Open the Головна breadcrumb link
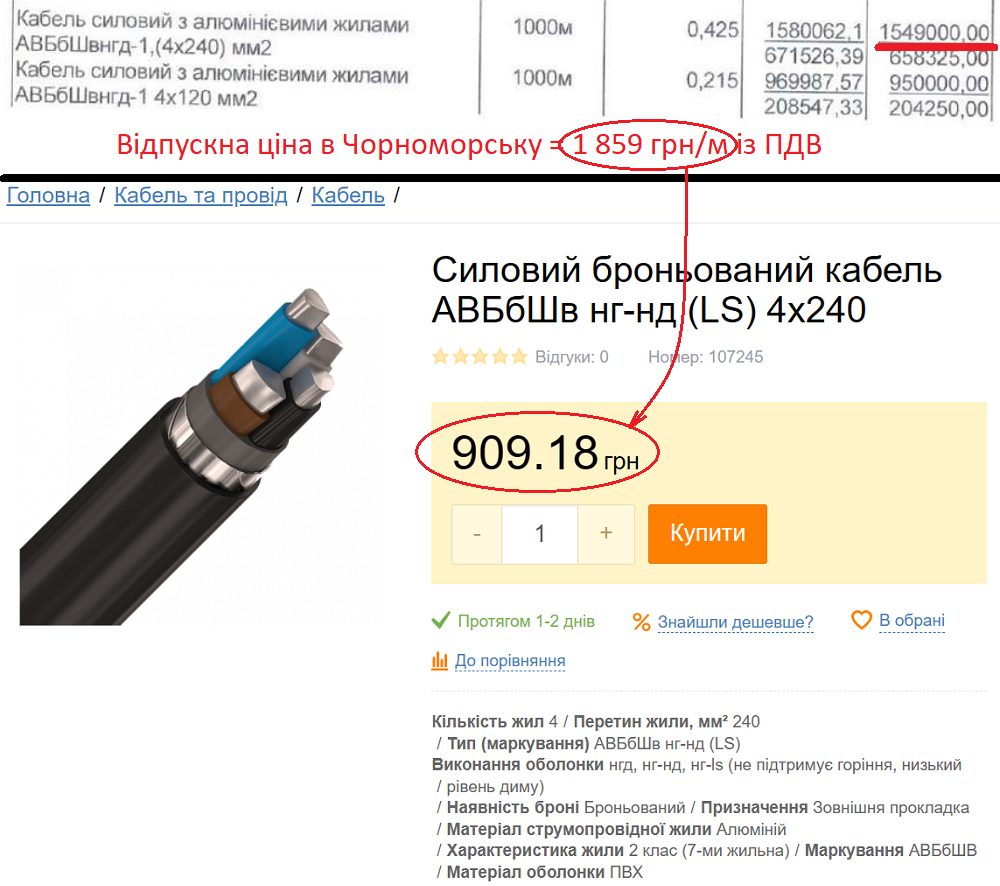Image resolution: width=1000 pixels, height=886 pixels. click(x=48, y=195)
